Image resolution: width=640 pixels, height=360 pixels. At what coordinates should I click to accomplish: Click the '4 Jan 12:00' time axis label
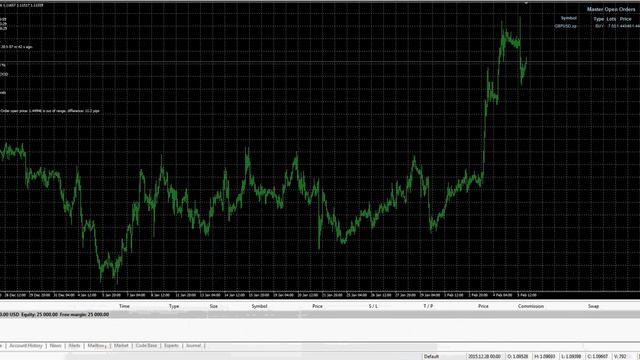(87, 295)
